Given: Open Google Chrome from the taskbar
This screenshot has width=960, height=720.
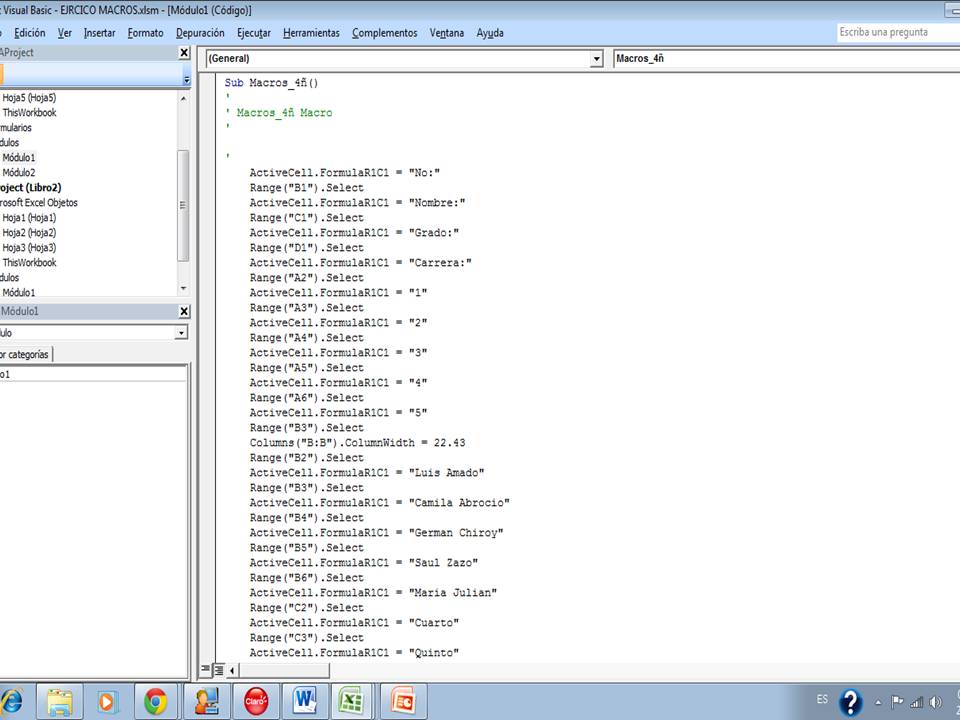Looking at the screenshot, I should [158, 700].
